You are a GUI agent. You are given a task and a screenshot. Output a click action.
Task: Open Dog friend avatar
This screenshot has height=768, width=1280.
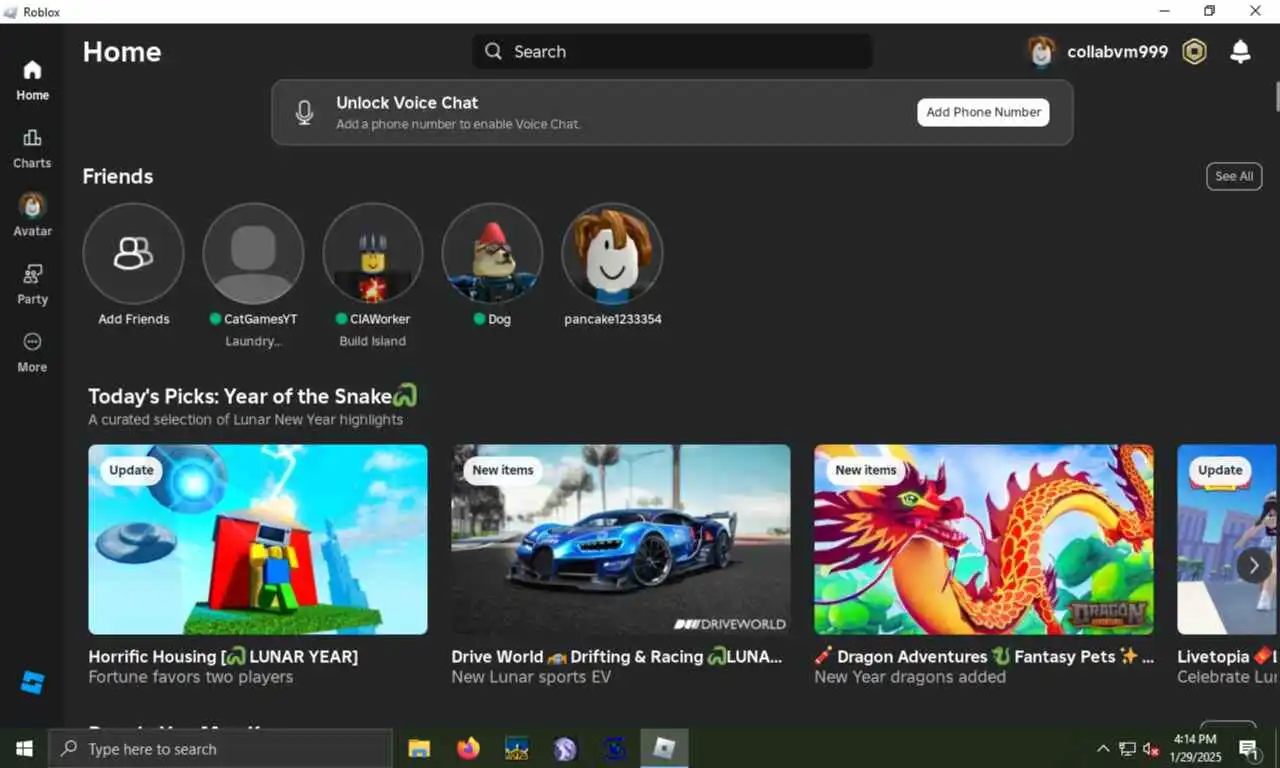(x=492, y=253)
